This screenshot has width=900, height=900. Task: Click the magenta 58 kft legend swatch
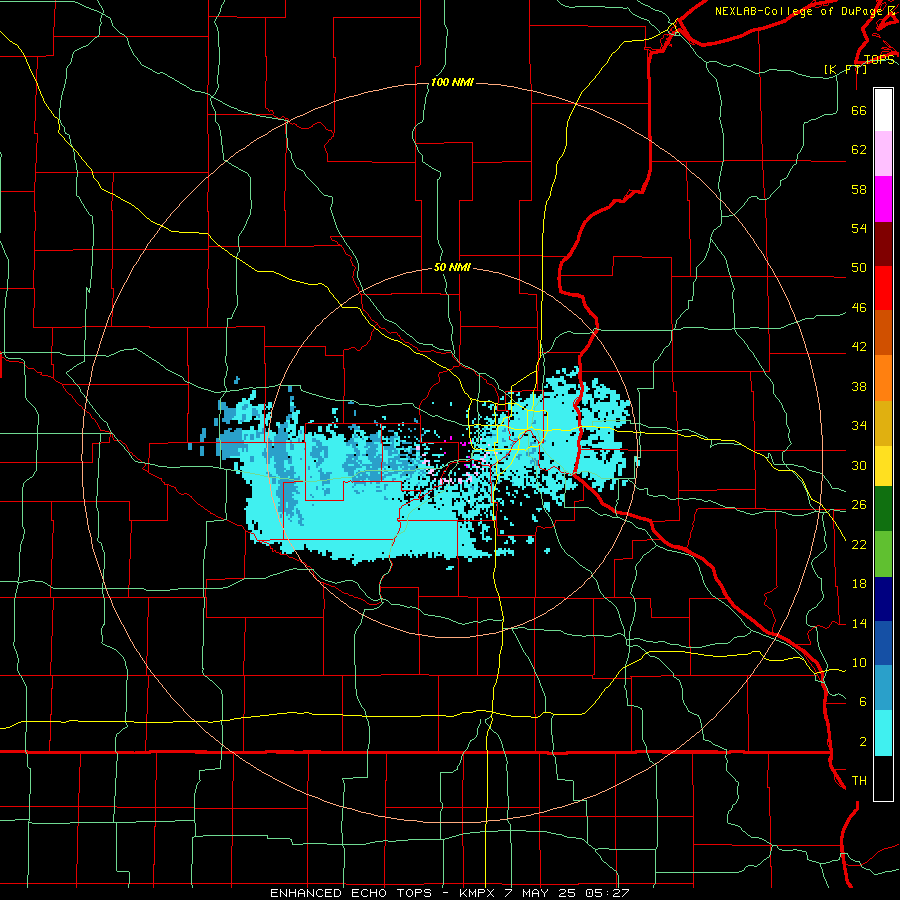[883, 199]
